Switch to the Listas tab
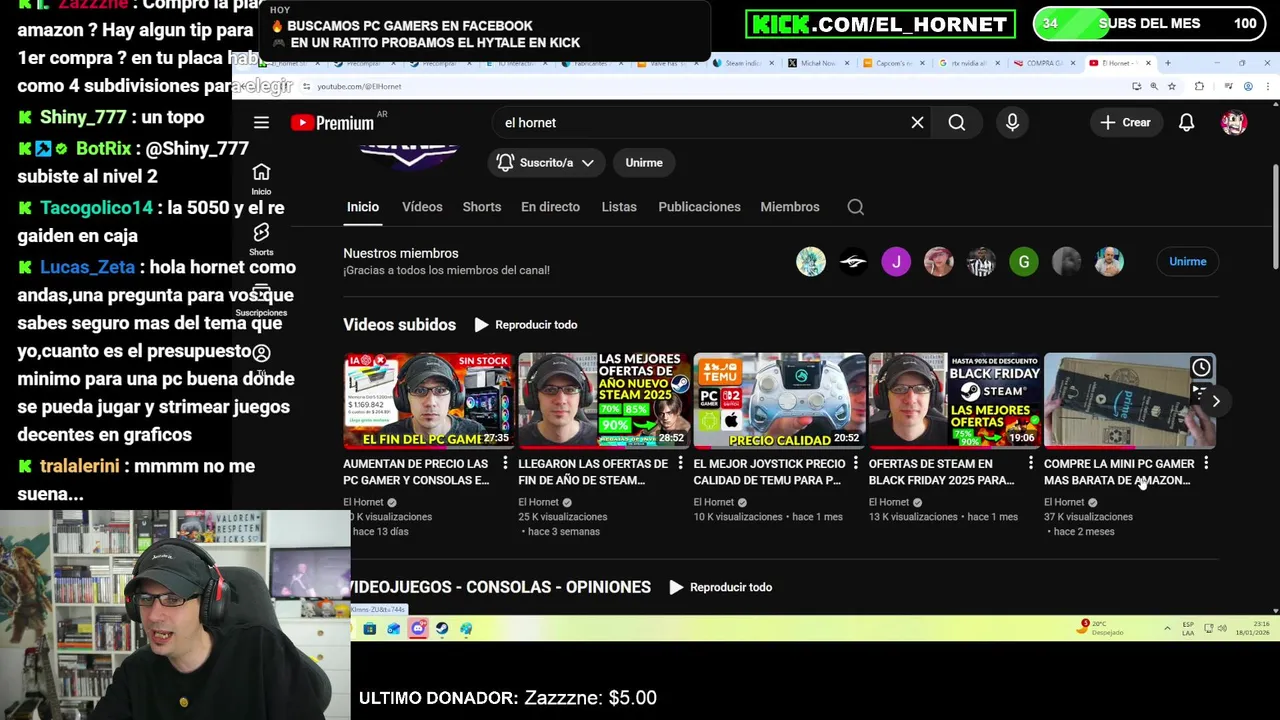 tap(619, 207)
